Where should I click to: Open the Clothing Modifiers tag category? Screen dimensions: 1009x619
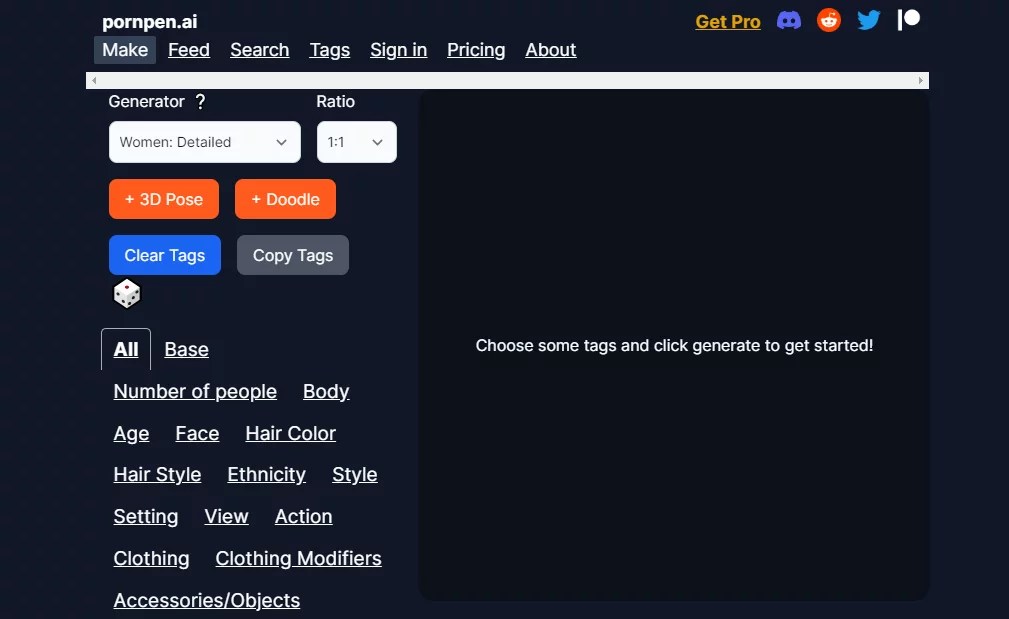[x=299, y=559]
